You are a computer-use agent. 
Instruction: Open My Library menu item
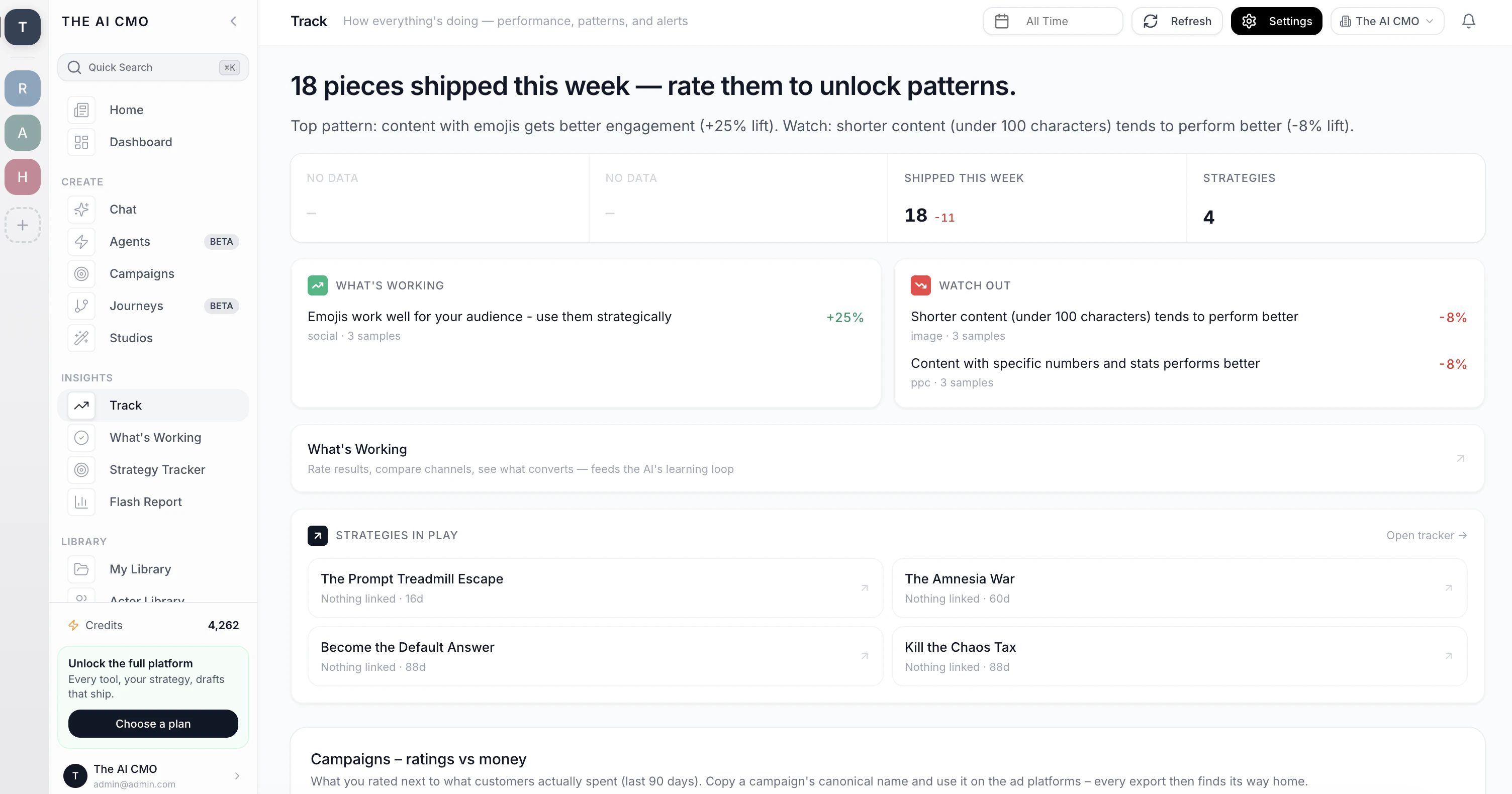tap(153, 569)
